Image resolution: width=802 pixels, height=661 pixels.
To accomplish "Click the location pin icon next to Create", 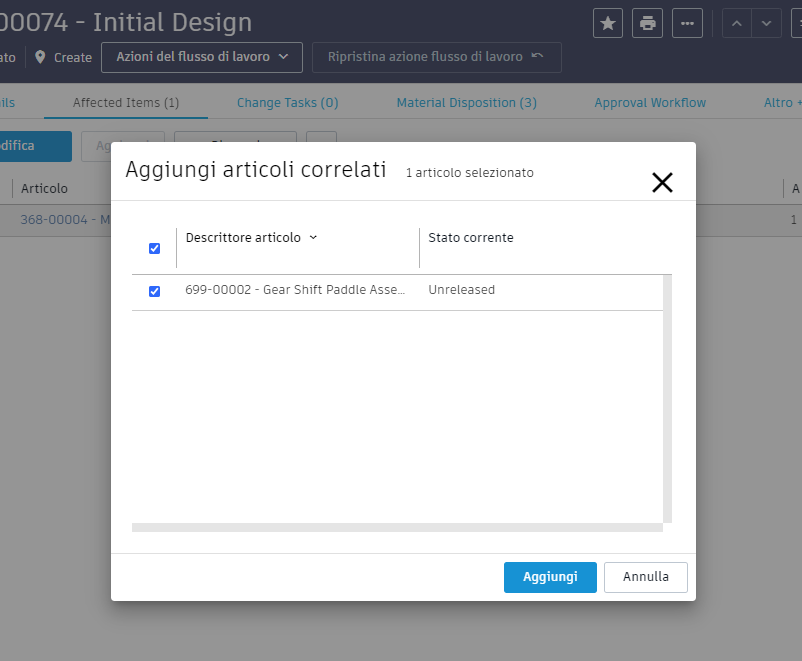I will 40,57.
